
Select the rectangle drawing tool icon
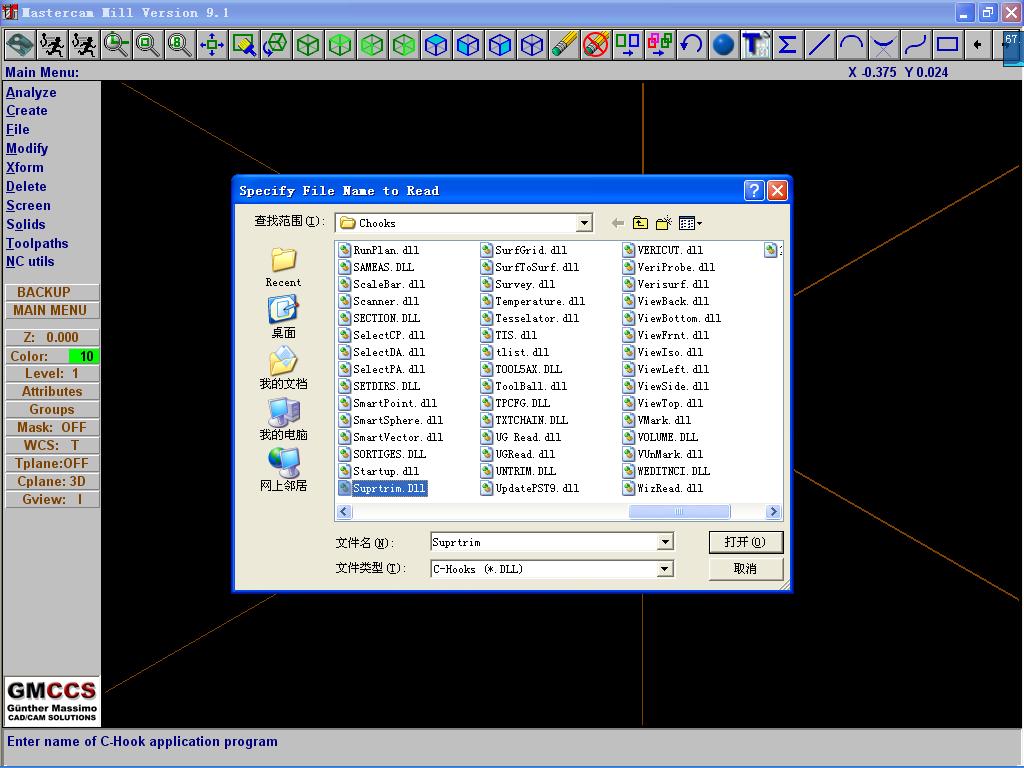pyautogui.click(x=948, y=44)
